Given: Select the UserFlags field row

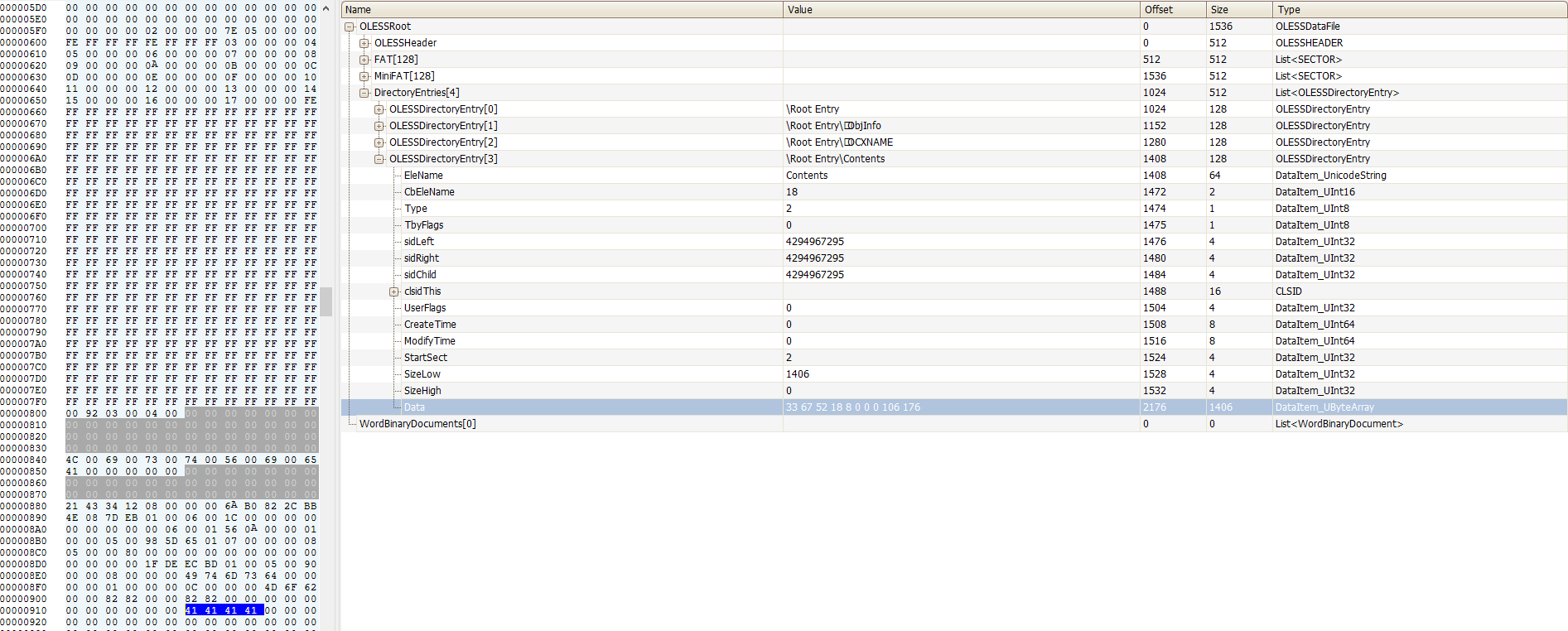Looking at the screenshot, I should [x=954, y=308].
